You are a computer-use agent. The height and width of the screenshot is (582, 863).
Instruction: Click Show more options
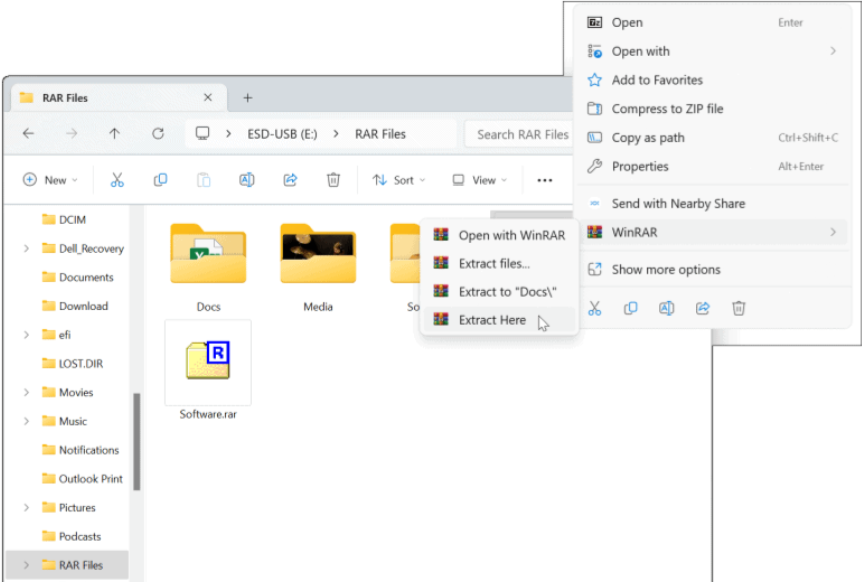coord(668,269)
